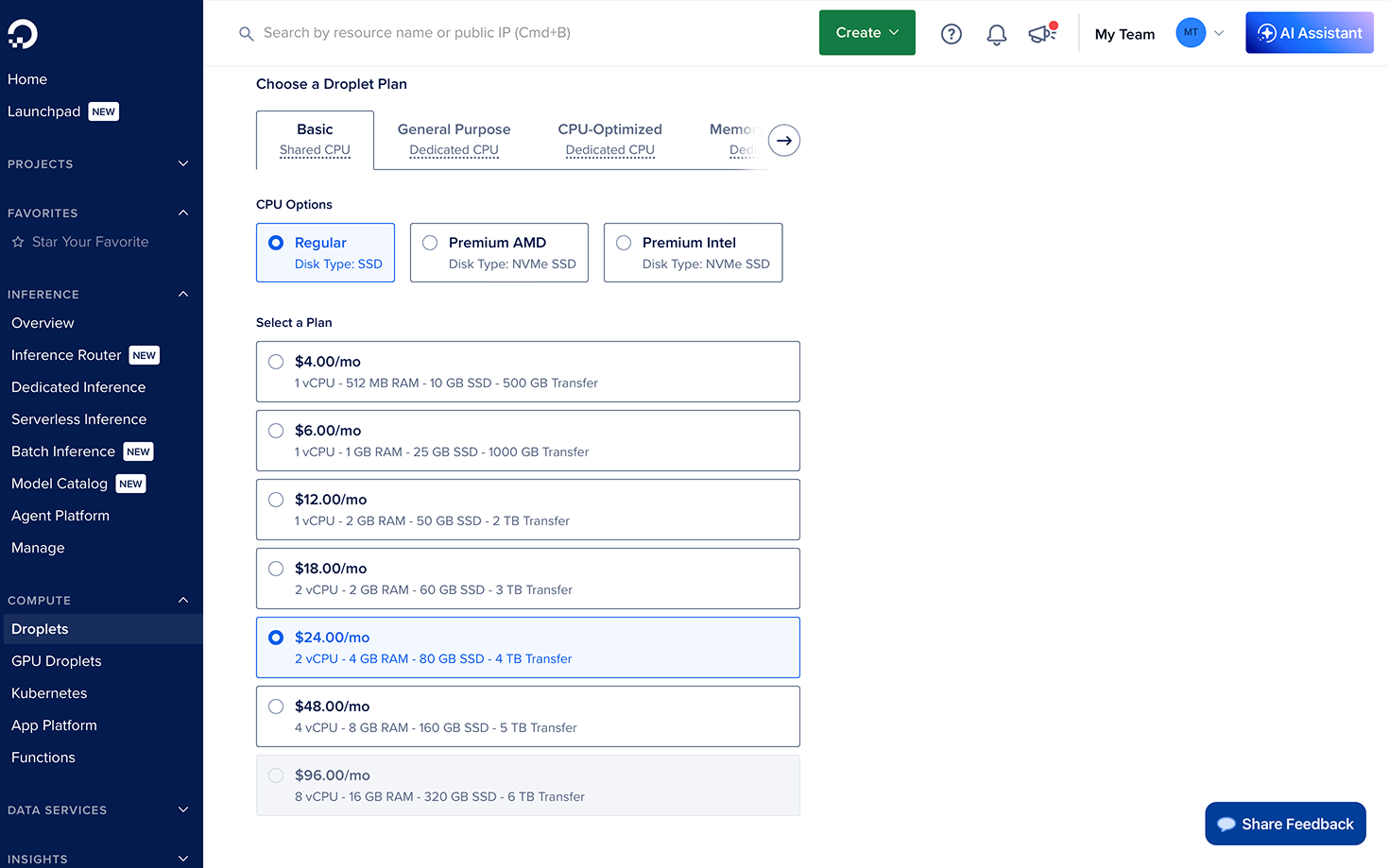Click Star Your Favorite link
Screen dimensions: 1389x868
(90, 242)
